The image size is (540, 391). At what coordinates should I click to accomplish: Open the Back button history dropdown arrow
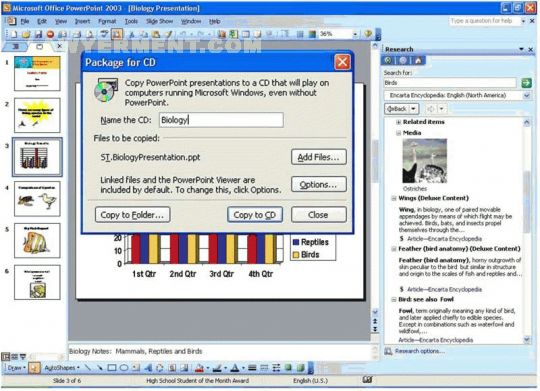(413, 109)
